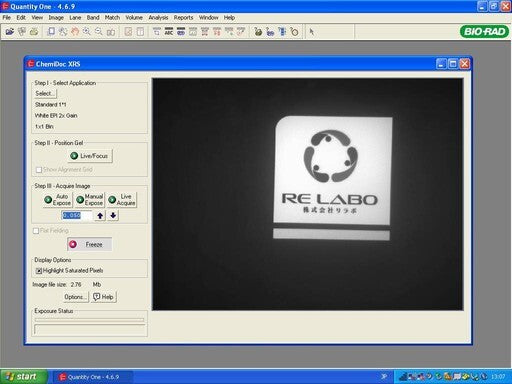Viewport: 512px width, 384px height.
Task: Minimize the ChemiDoc XRS window
Action: click(x=441, y=64)
